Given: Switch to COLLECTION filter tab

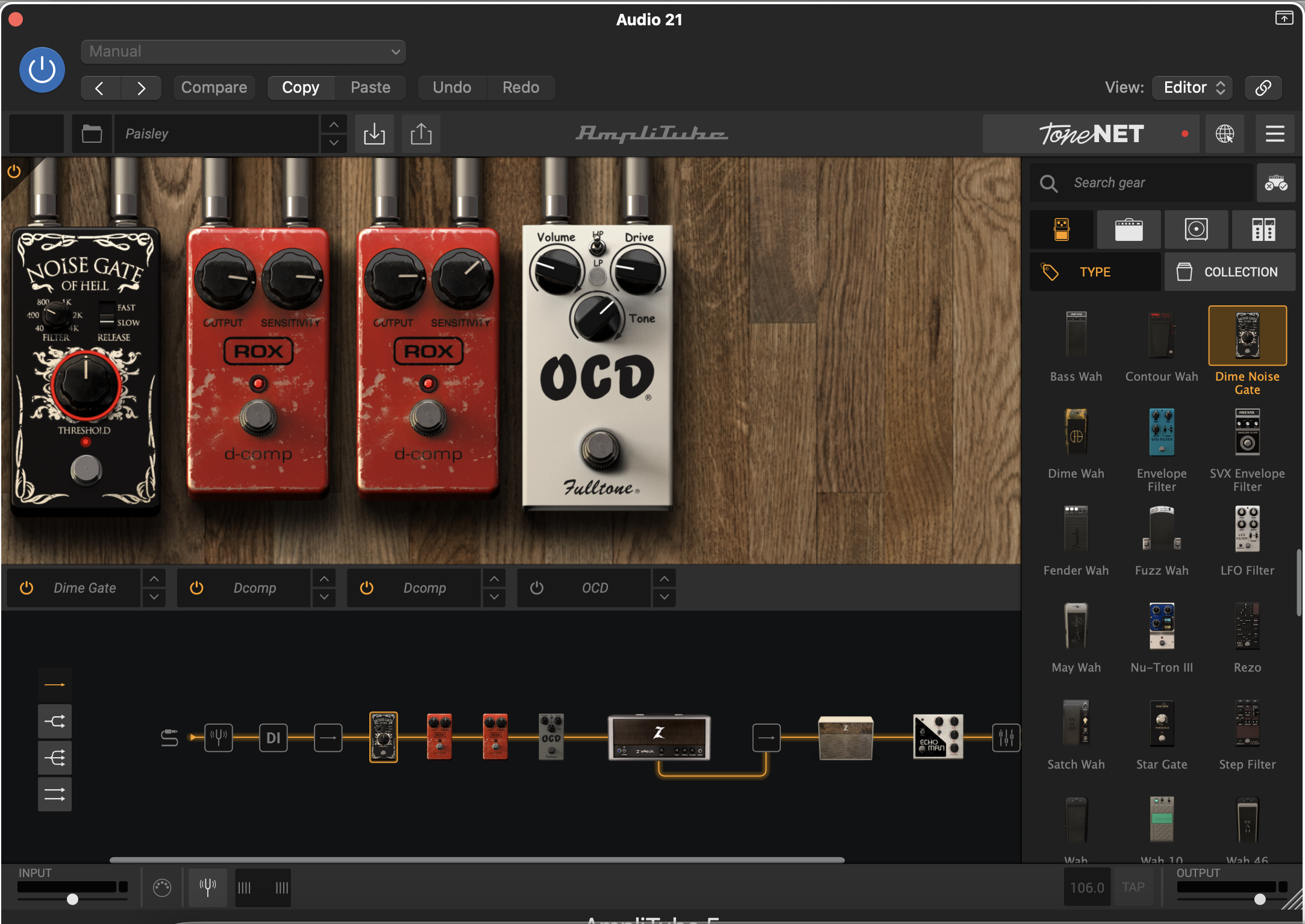Looking at the screenshot, I should (1230, 272).
